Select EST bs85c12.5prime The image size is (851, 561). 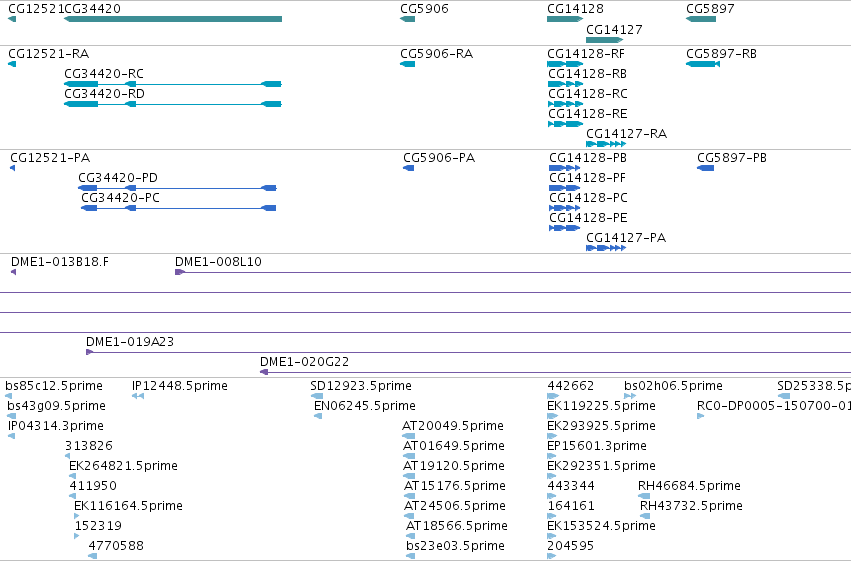(x=8, y=396)
